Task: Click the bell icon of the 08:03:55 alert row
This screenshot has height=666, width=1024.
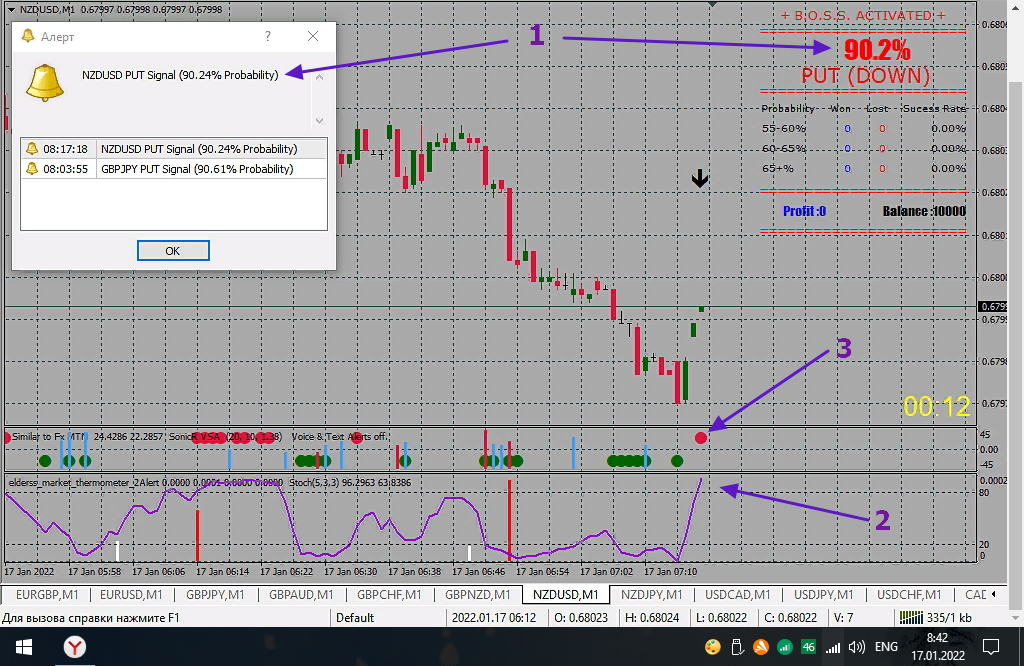Action: click(31, 169)
